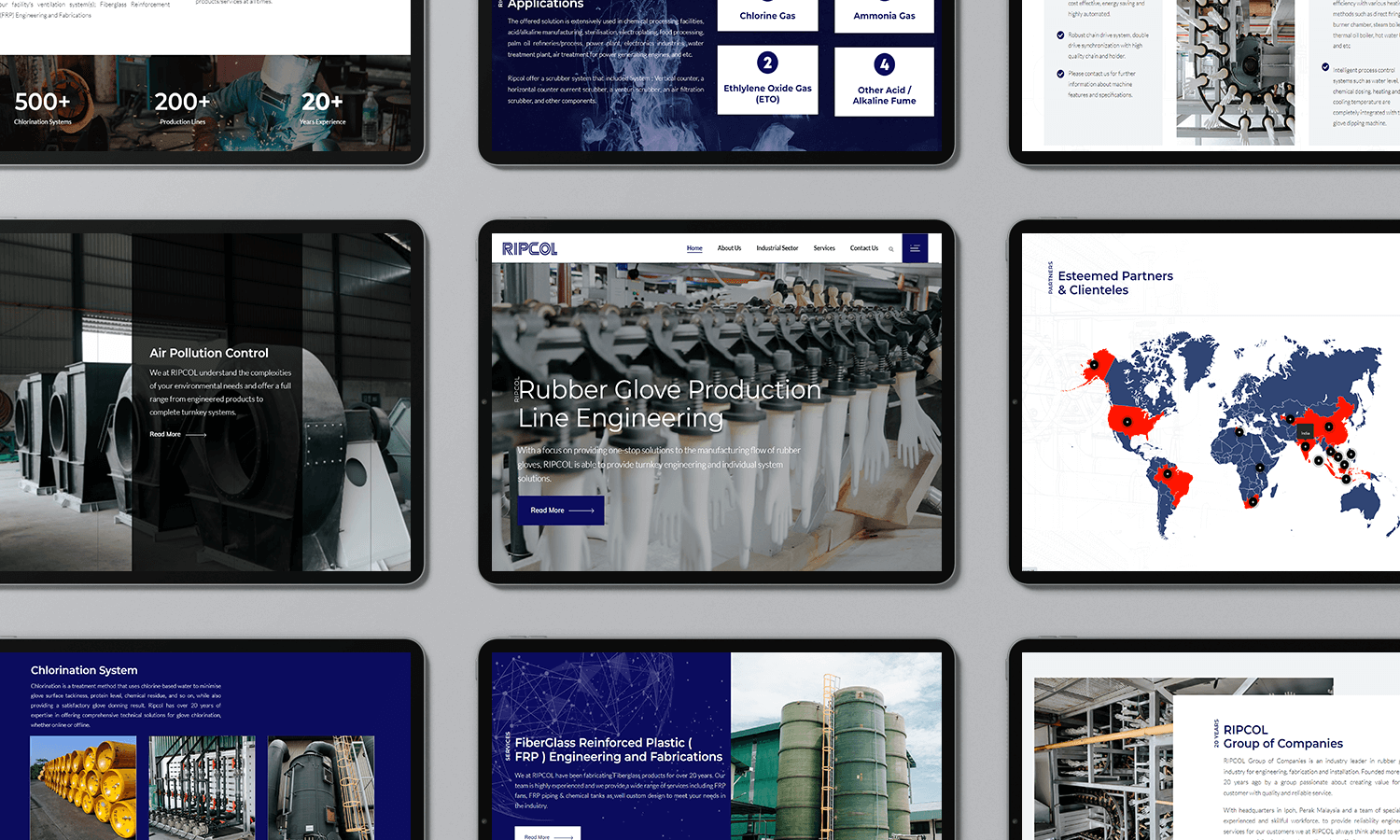The image size is (1400, 840).
Task: Select the Ethylene Oxide Gas (ETO) card
Action: [x=767, y=80]
